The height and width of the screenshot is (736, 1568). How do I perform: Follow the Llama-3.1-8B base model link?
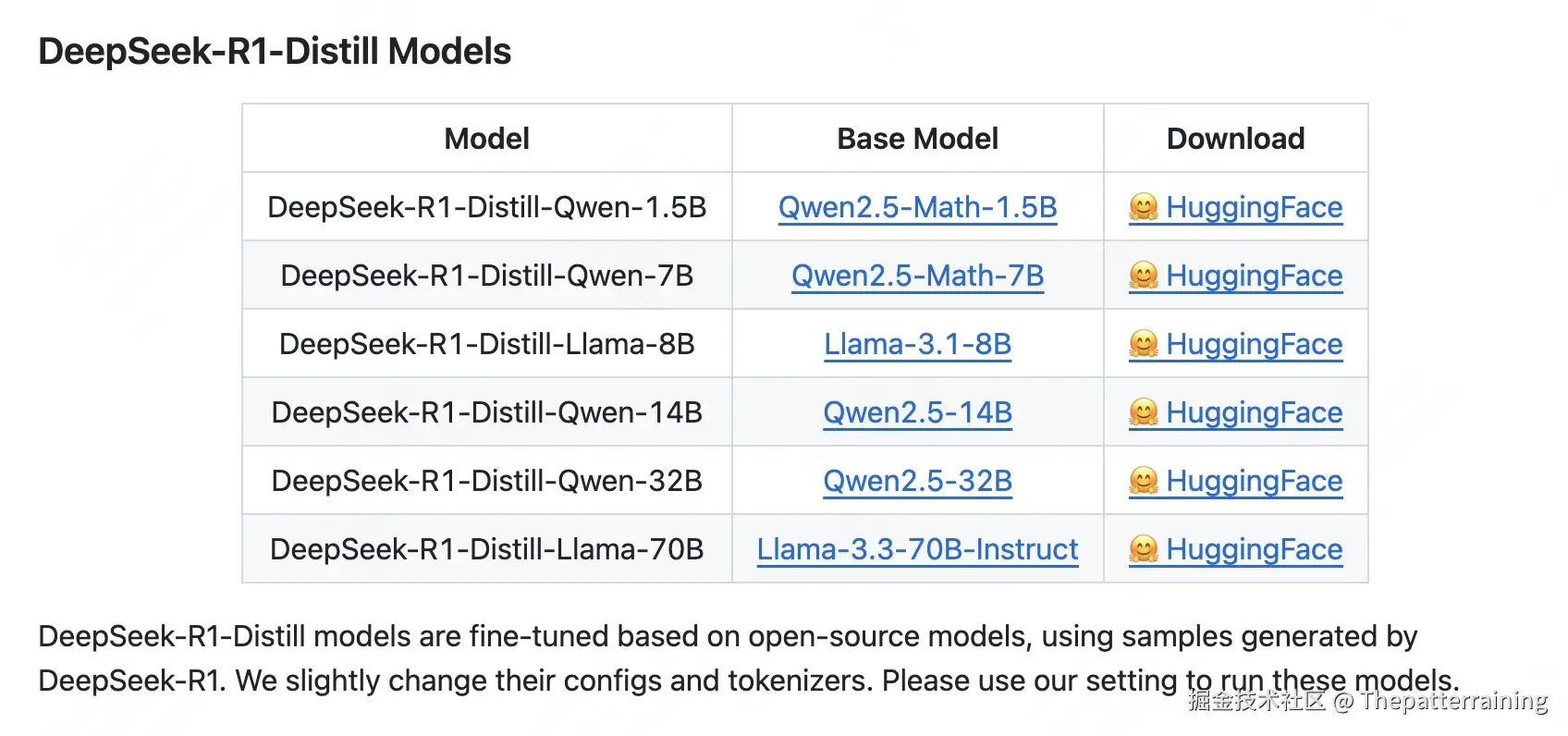point(917,344)
